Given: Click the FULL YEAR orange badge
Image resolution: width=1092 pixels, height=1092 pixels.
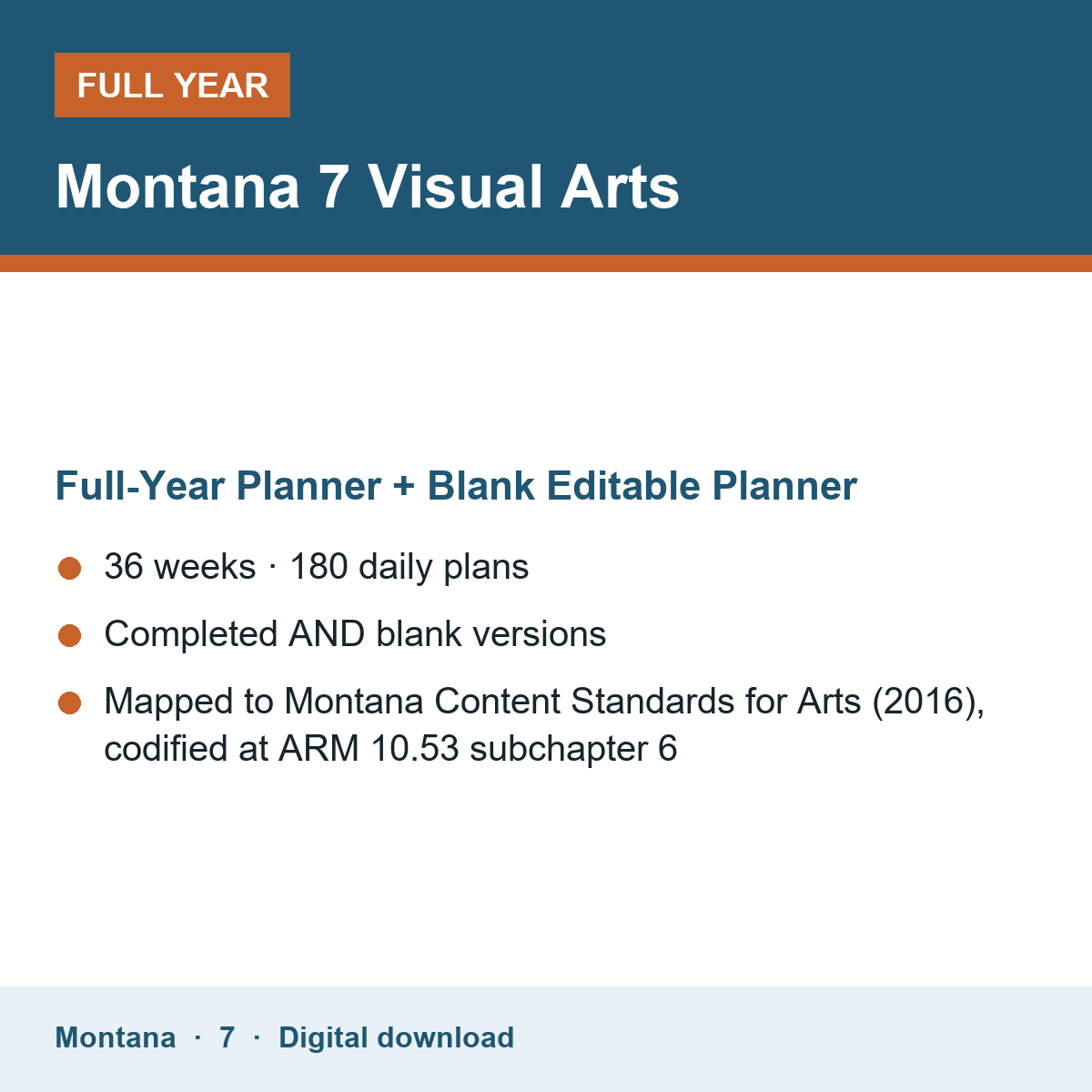Looking at the screenshot, I should click(x=172, y=85).
